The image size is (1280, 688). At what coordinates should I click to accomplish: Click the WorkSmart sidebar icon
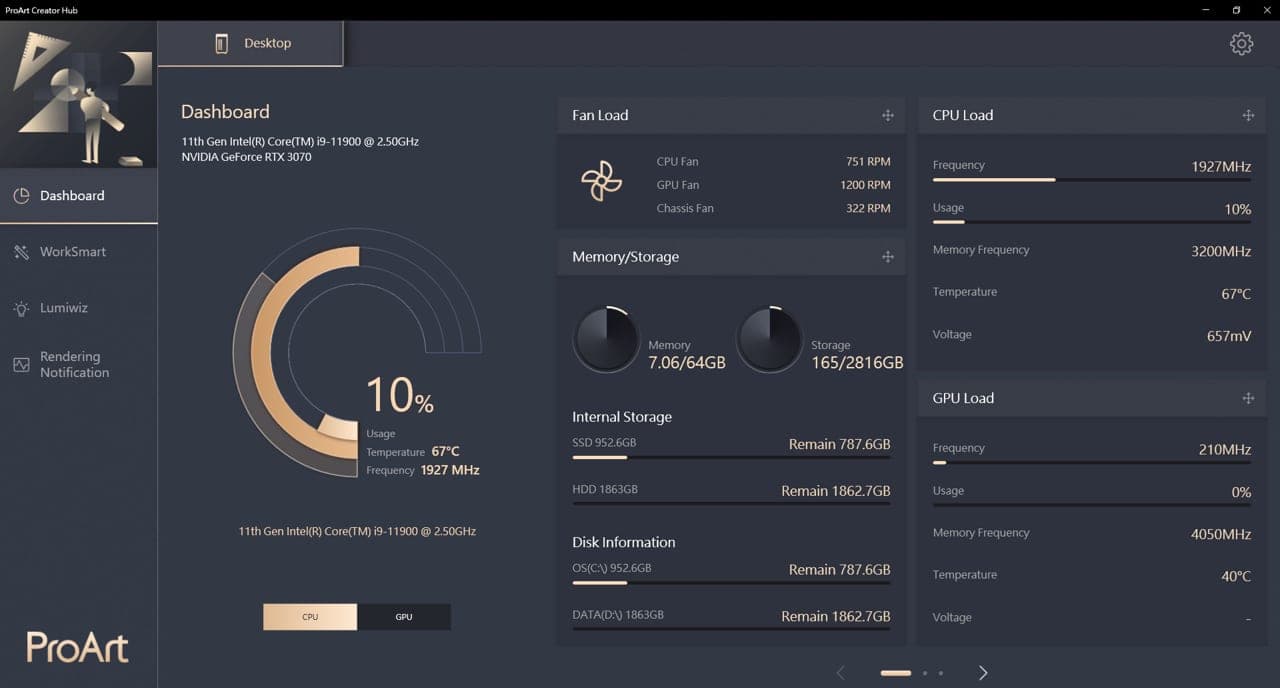pos(21,252)
